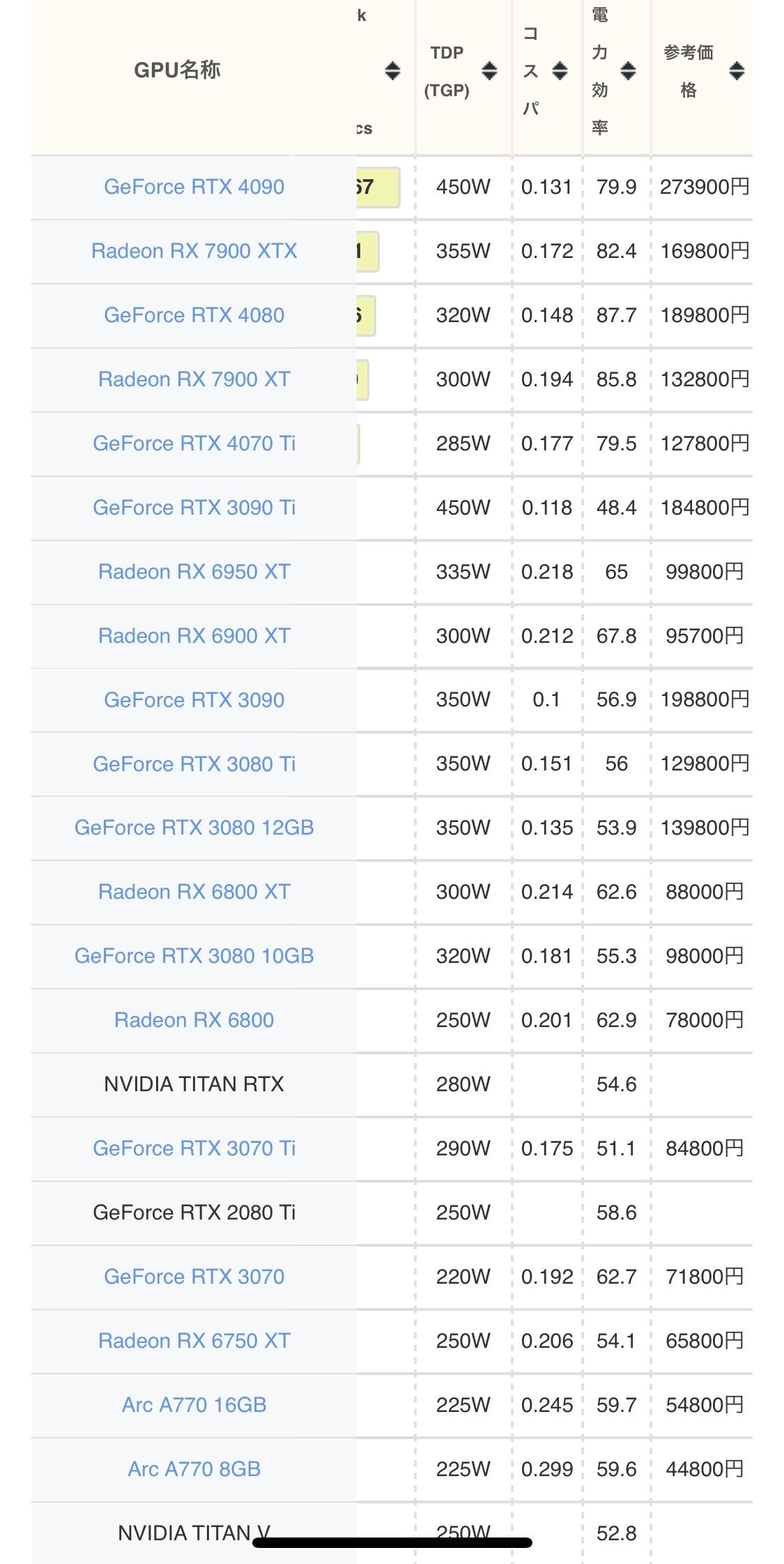Open Radeon RX 6950 XT link

tap(194, 572)
